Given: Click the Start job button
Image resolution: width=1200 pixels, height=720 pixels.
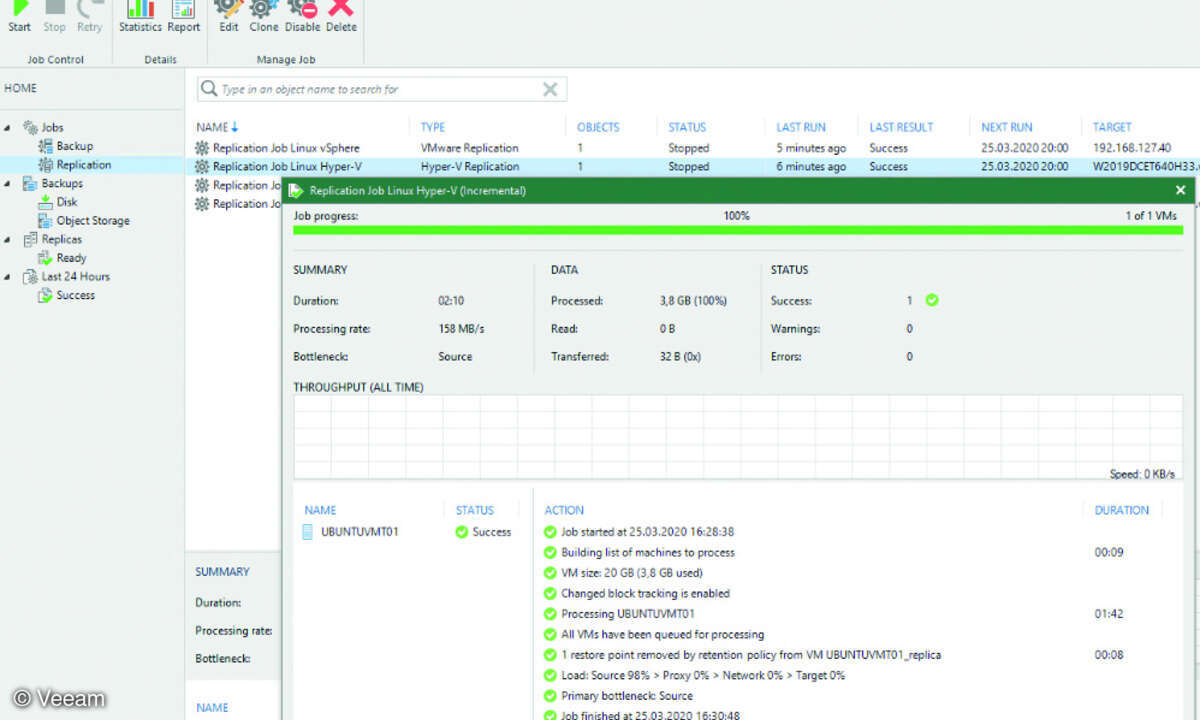Looking at the screenshot, I should [x=20, y=17].
